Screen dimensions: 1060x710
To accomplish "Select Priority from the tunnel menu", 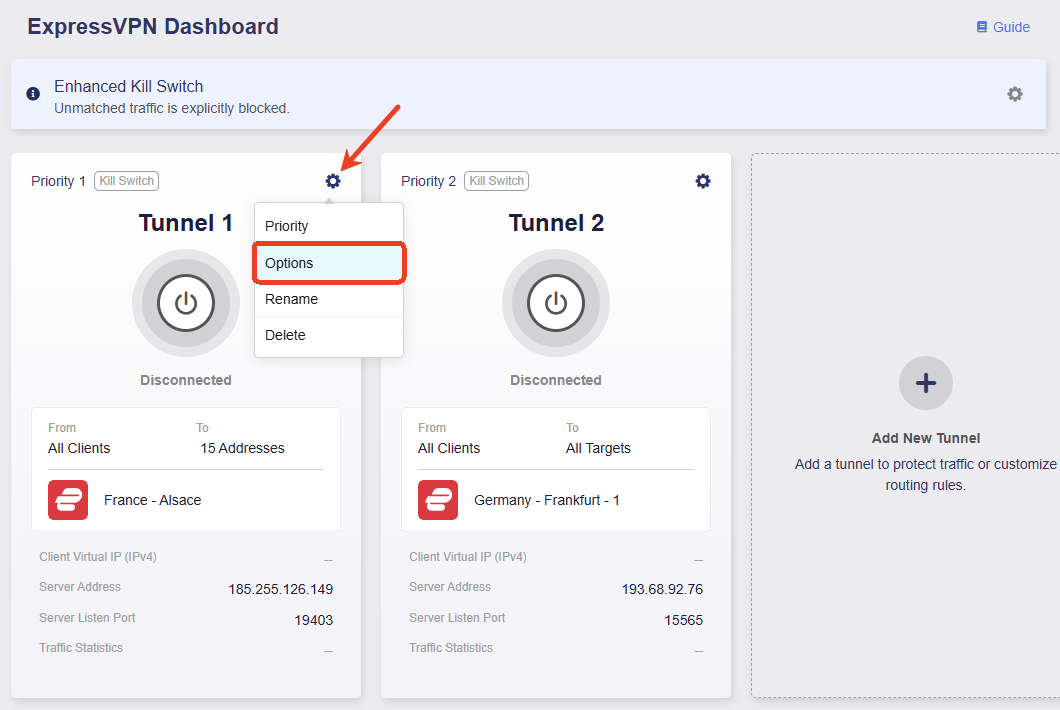I will point(329,226).
